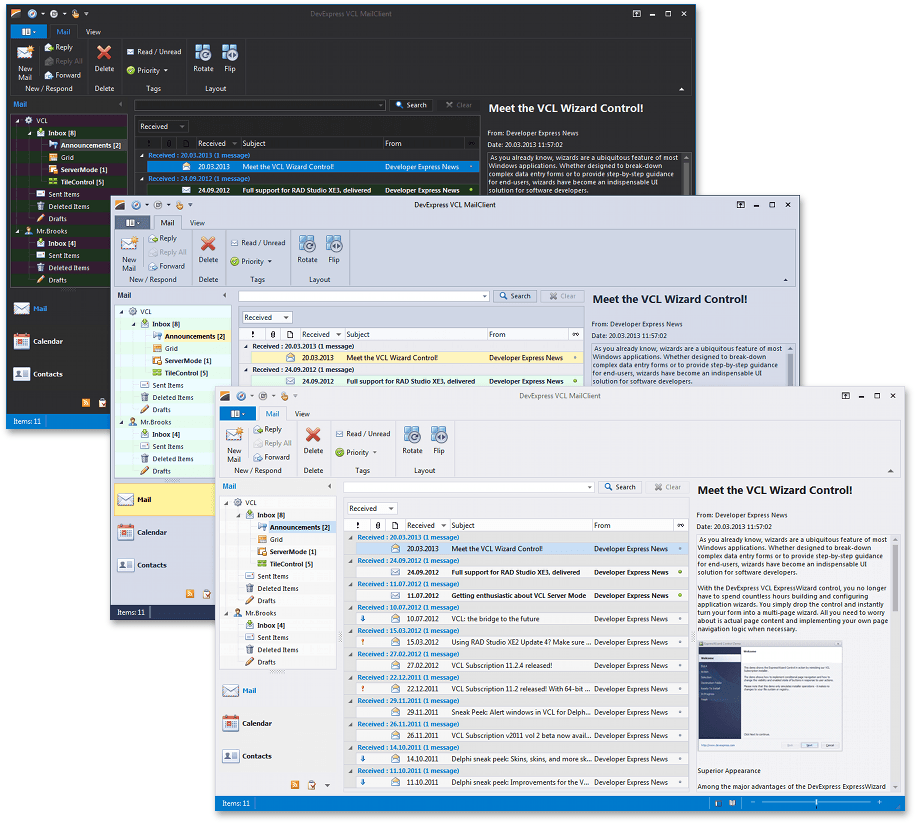
Task: Click Rotate icon in dark window
Action: tap(203, 53)
